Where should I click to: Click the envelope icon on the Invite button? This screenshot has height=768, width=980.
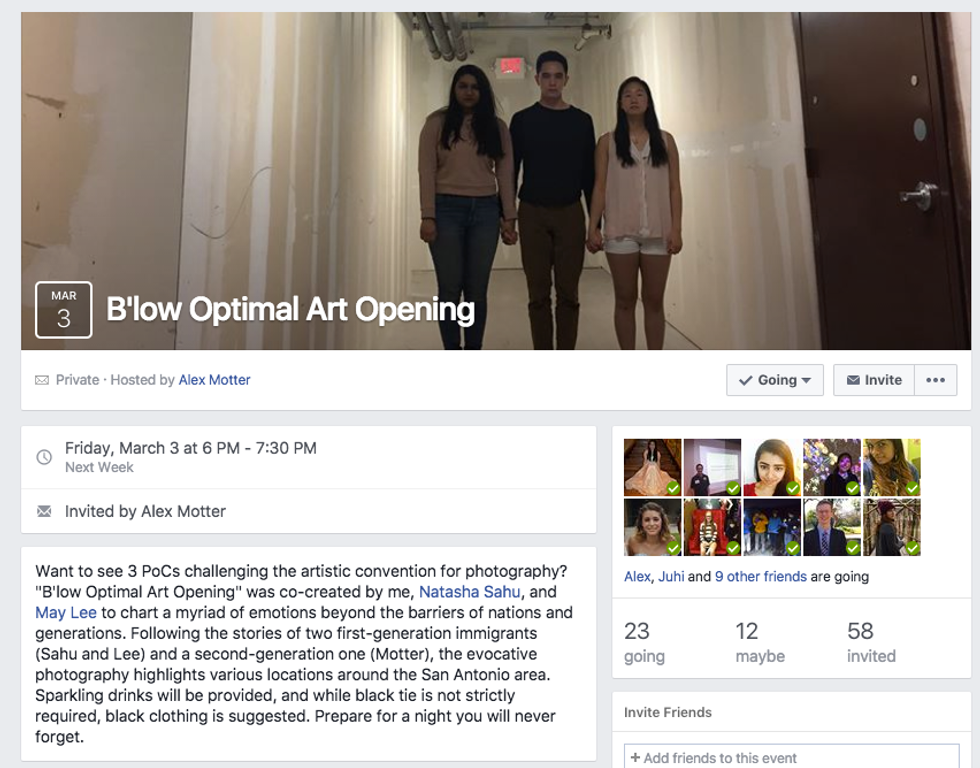point(853,380)
